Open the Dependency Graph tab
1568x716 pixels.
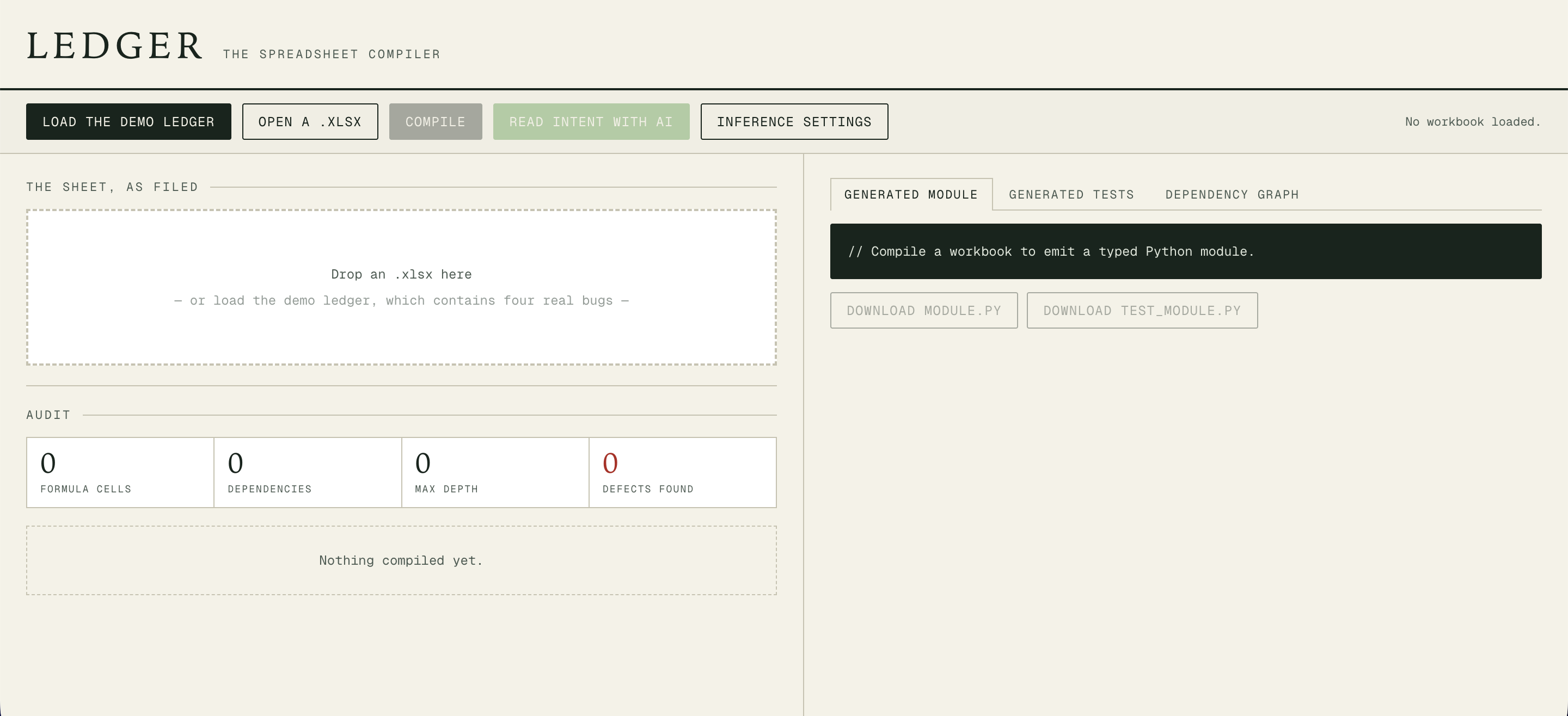coord(1232,195)
